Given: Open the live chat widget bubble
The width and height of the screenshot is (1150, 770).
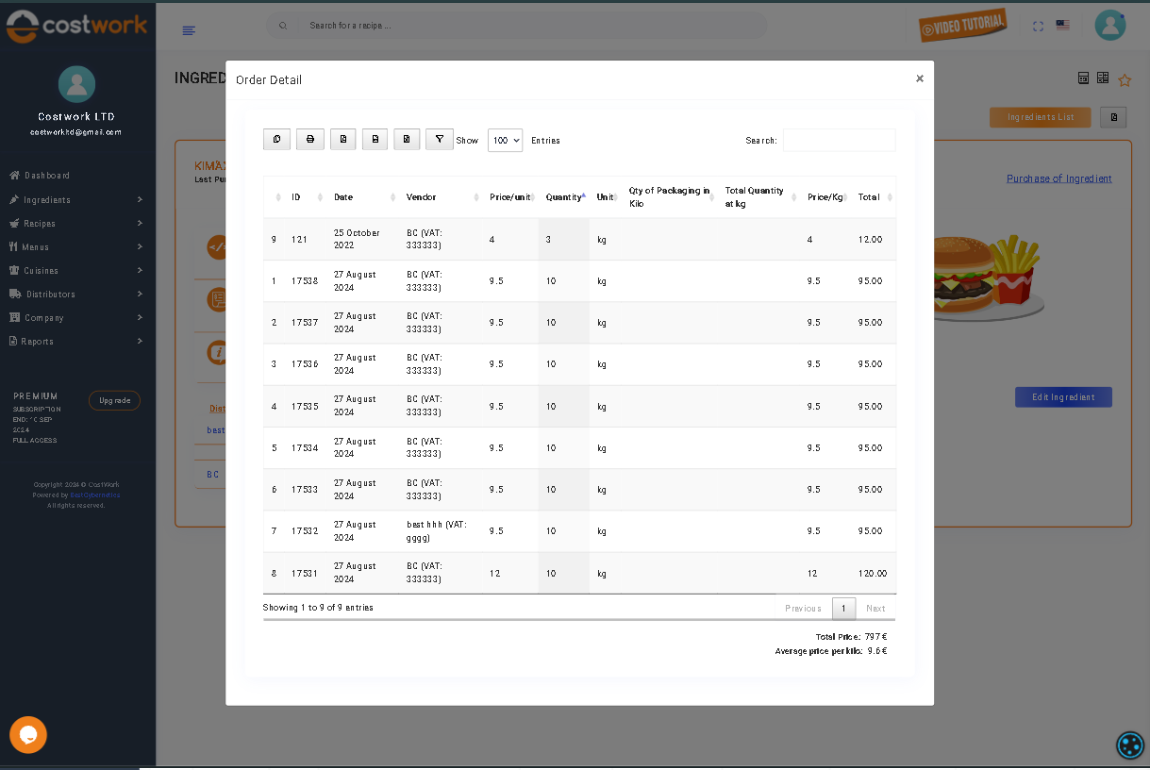Looking at the screenshot, I should click(x=28, y=735).
